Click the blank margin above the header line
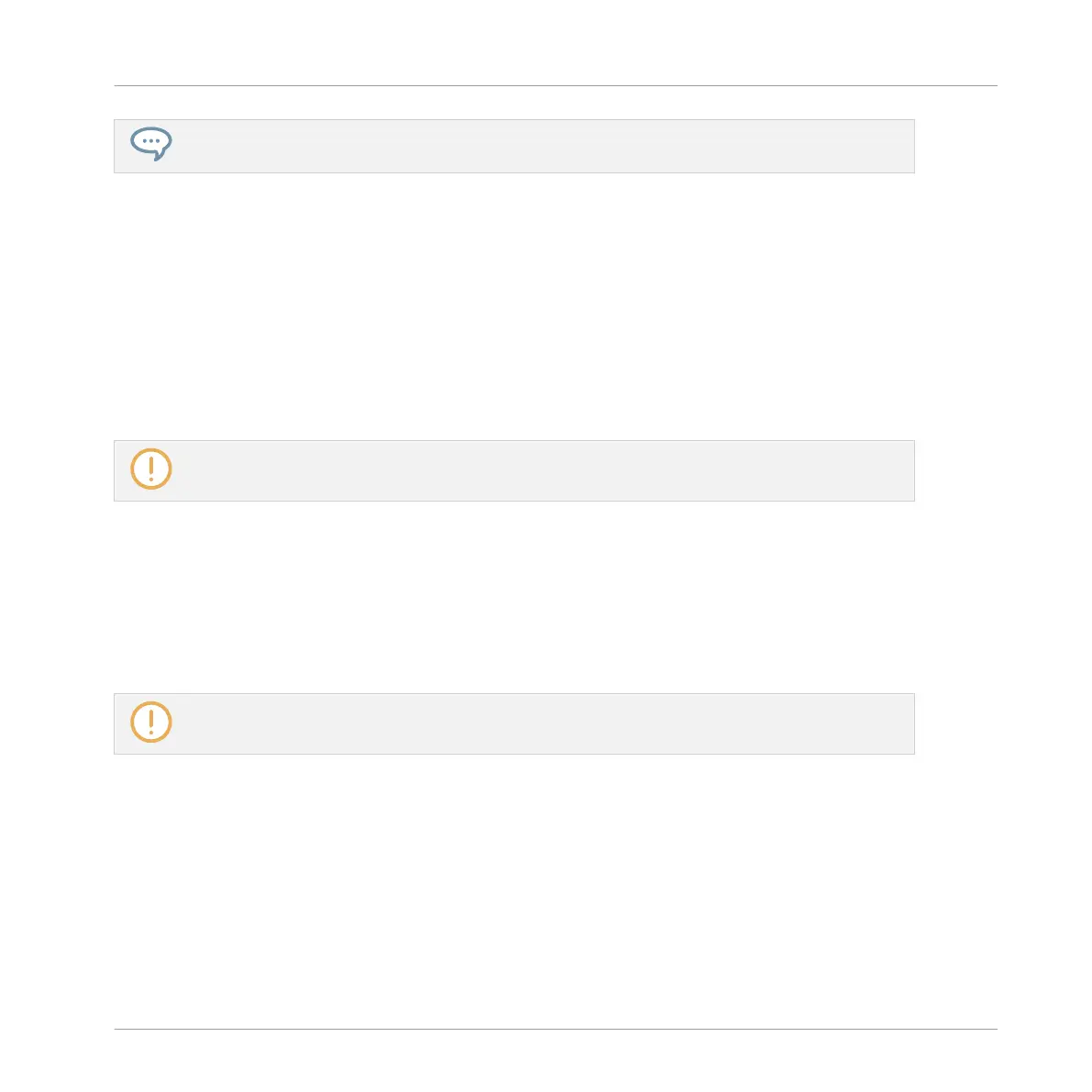This screenshot has height=1092, width=1092. [556, 42]
